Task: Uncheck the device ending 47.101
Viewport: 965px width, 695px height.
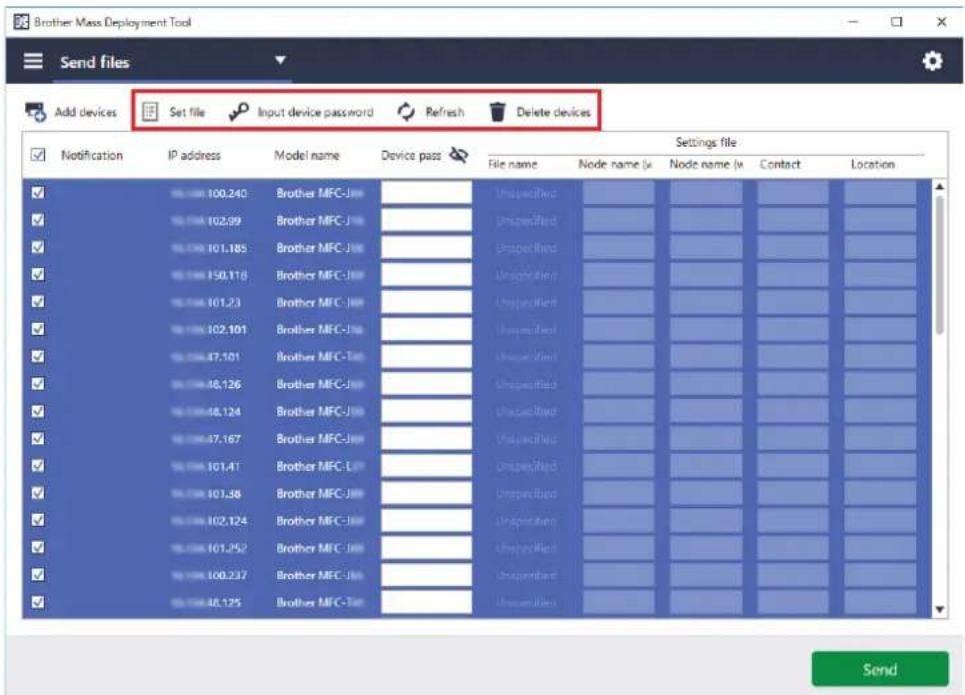Action: click(x=38, y=356)
